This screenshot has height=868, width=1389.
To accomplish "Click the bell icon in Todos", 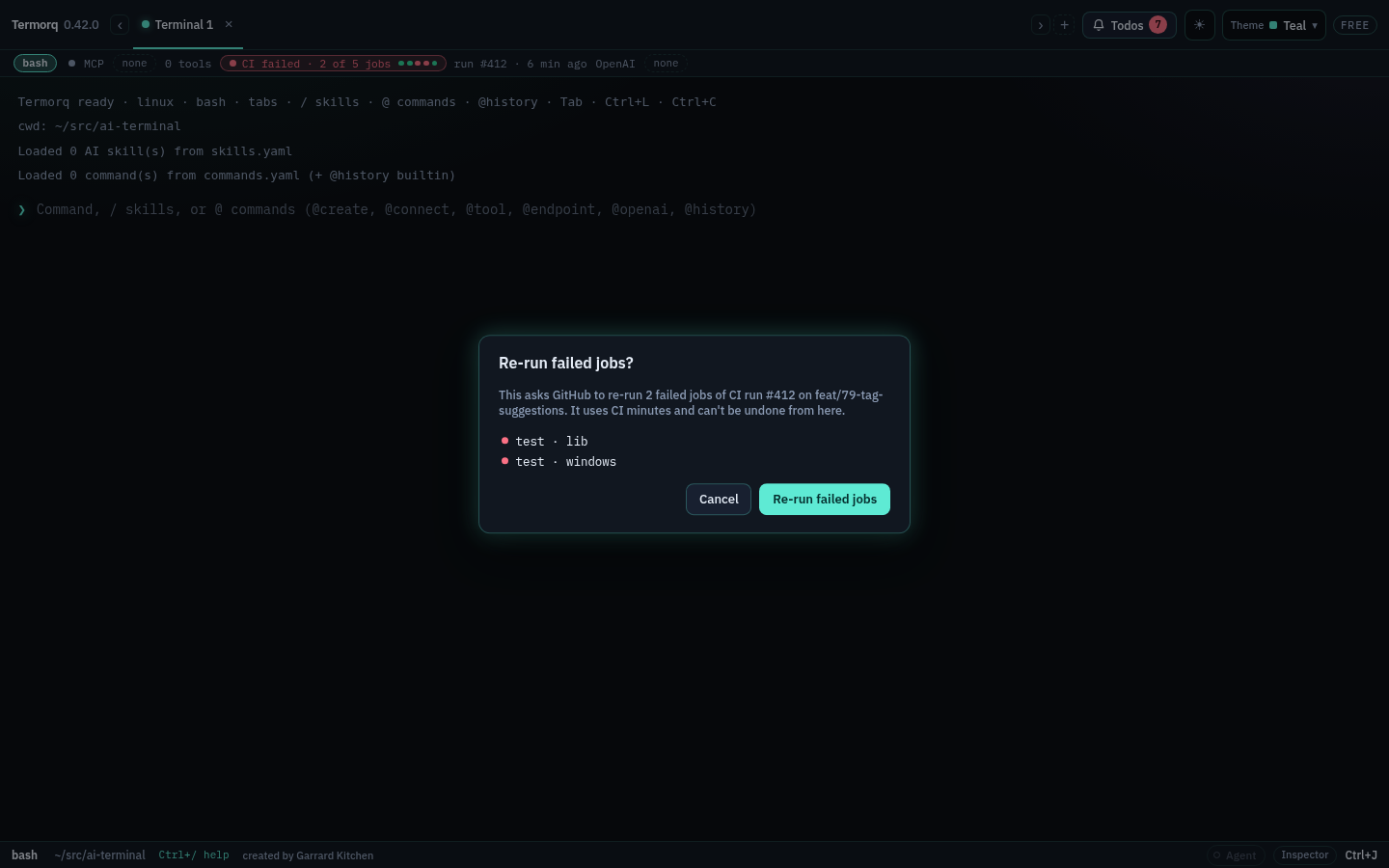I will coord(1099,25).
